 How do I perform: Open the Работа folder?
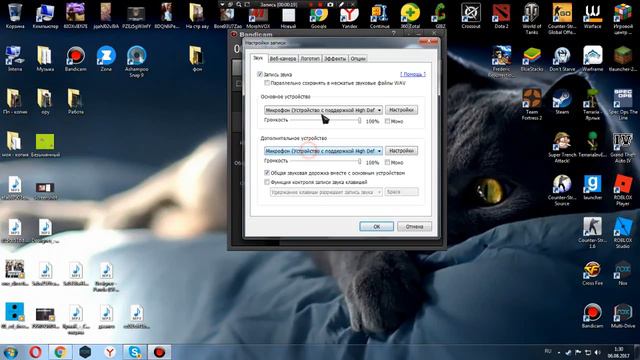tap(76, 102)
